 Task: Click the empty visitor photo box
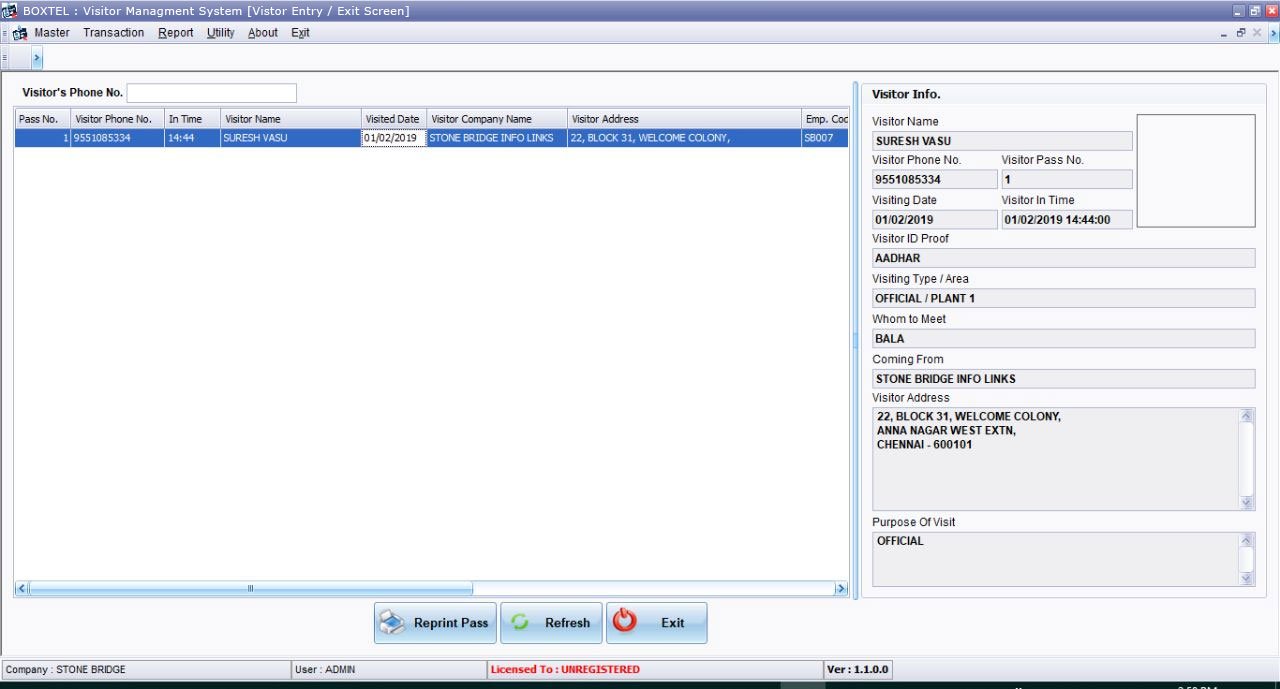click(x=1195, y=171)
